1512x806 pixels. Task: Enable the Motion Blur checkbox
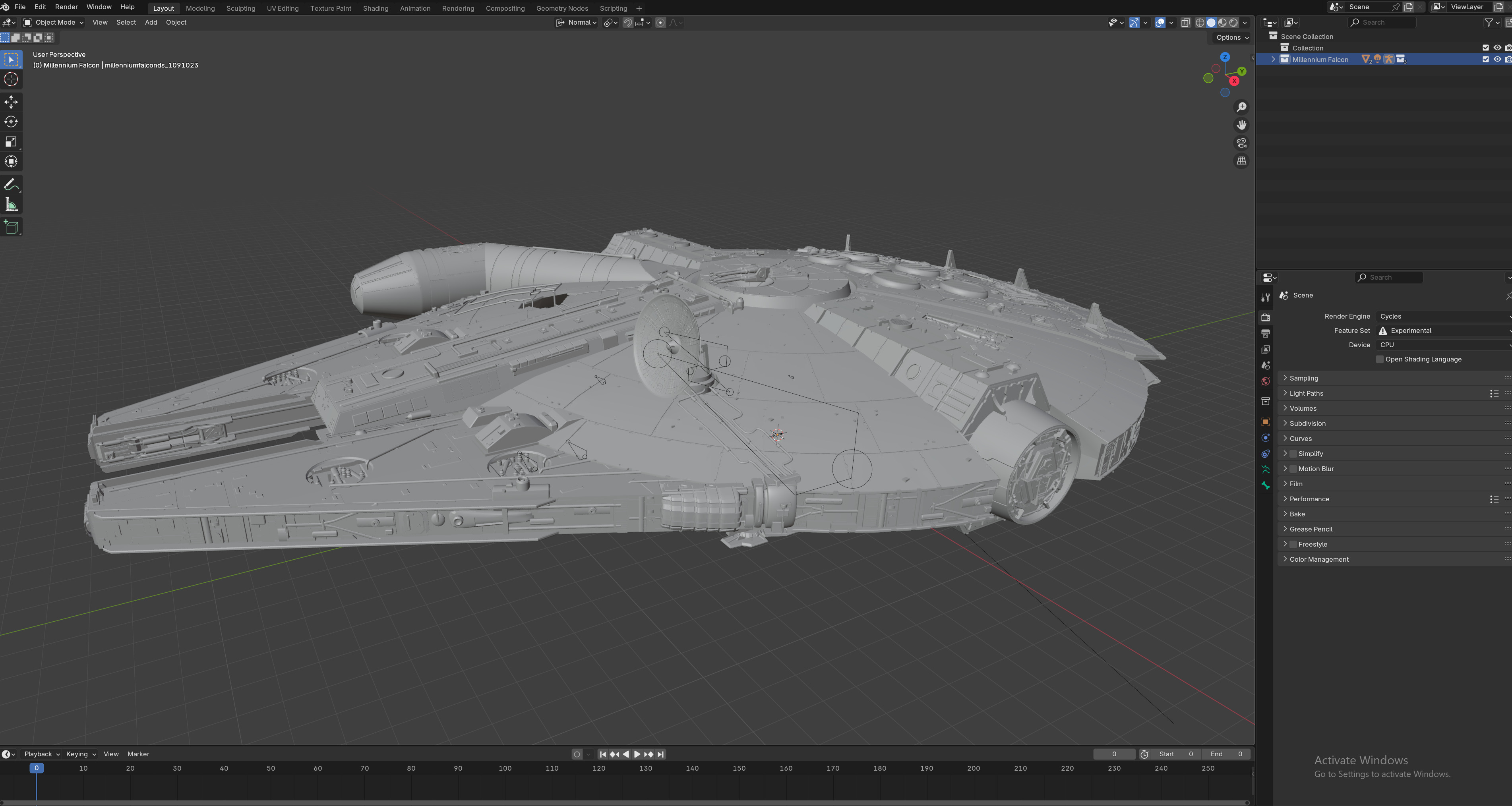point(1293,469)
